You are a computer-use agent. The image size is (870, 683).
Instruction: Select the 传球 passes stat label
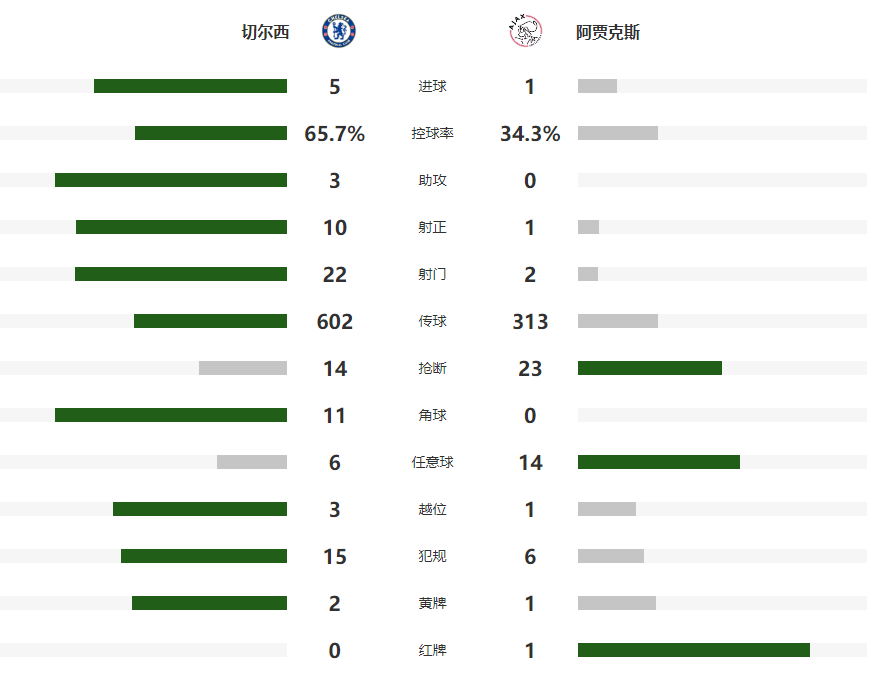pos(432,321)
